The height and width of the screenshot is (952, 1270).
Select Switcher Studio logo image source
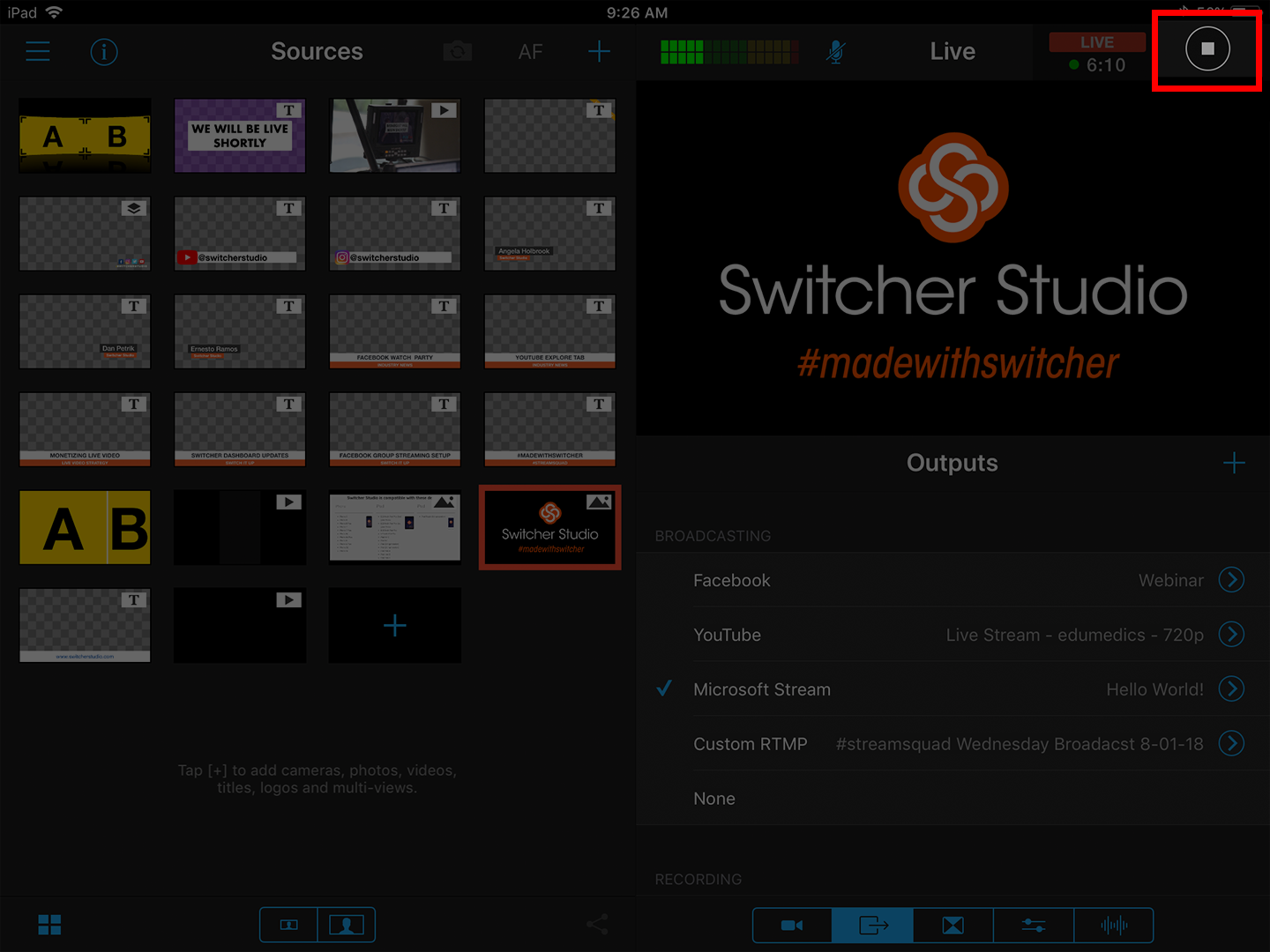(550, 527)
